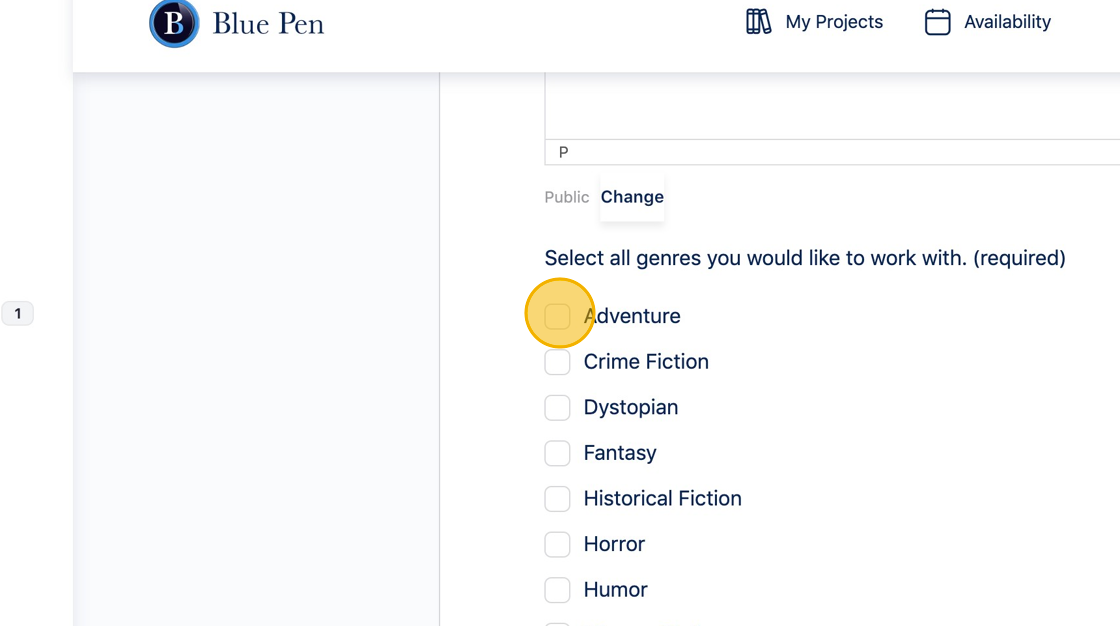The width and height of the screenshot is (1120, 626).
Task: Check the Dystopian genre box
Action: tap(558, 408)
